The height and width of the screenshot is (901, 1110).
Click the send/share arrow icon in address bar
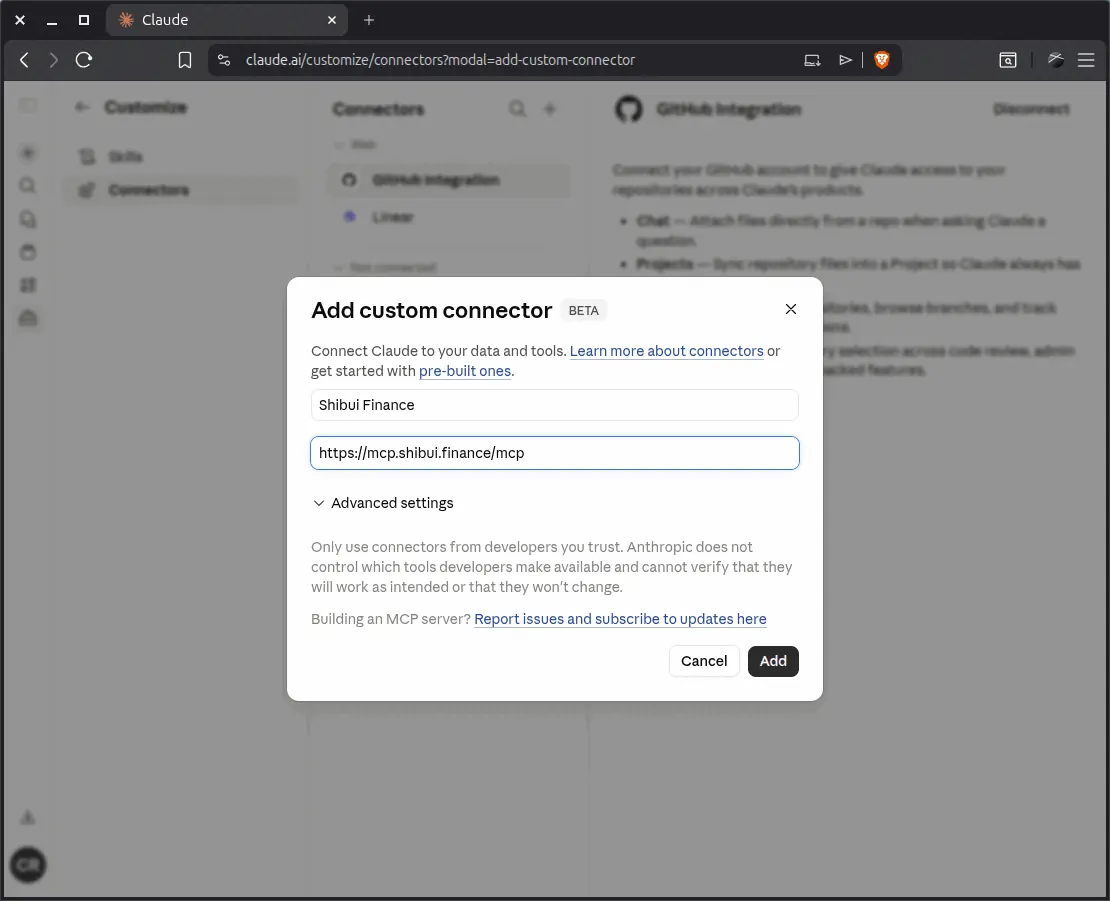(845, 60)
